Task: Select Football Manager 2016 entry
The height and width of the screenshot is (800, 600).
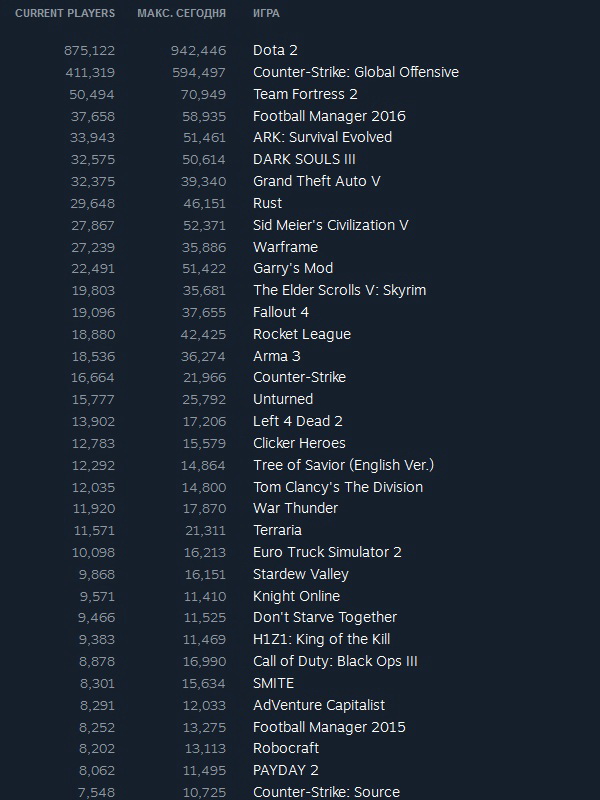Action: (x=329, y=116)
